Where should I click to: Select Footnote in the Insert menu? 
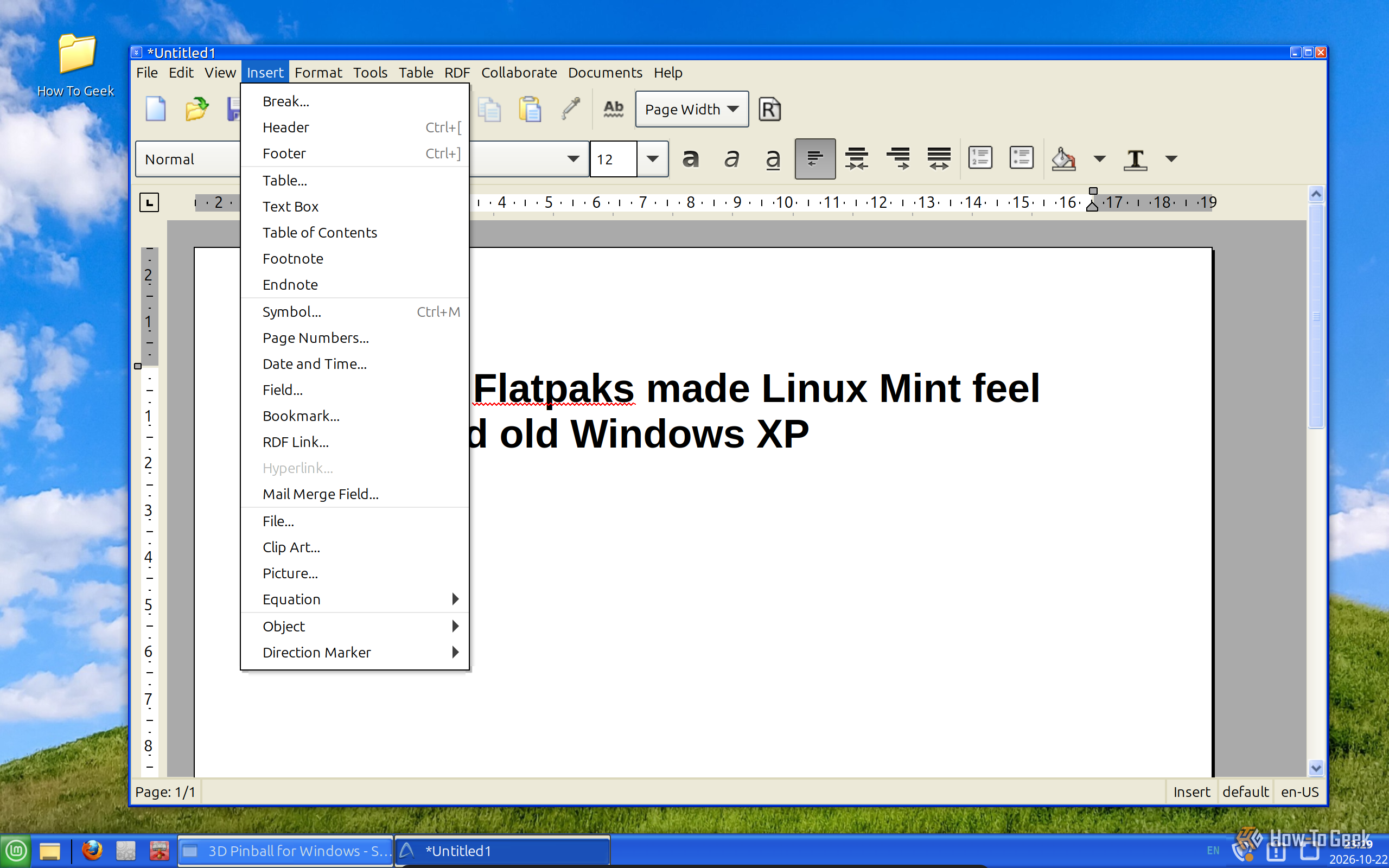click(x=355, y=258)
